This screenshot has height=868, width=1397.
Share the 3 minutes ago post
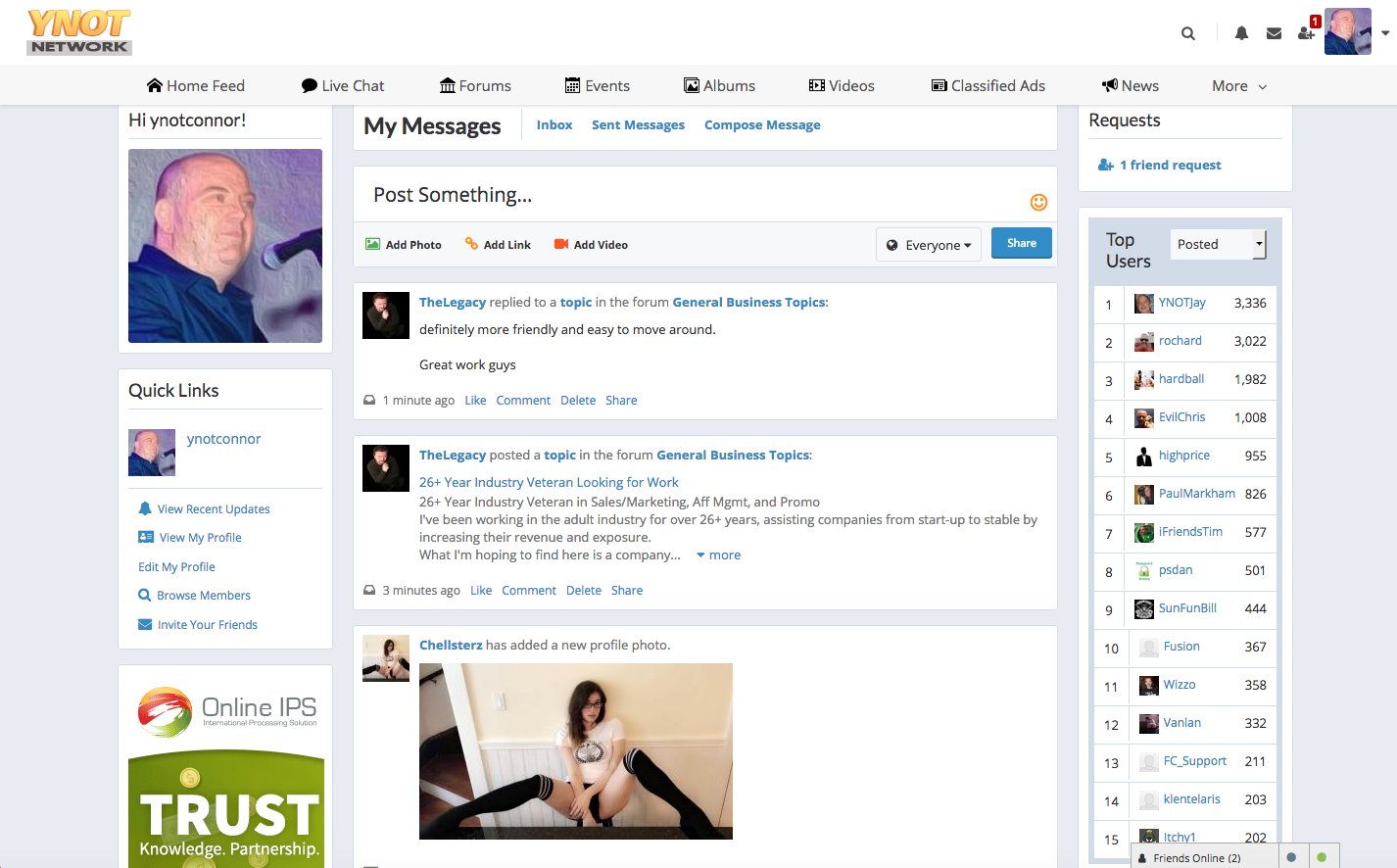[x=627, y=590]
